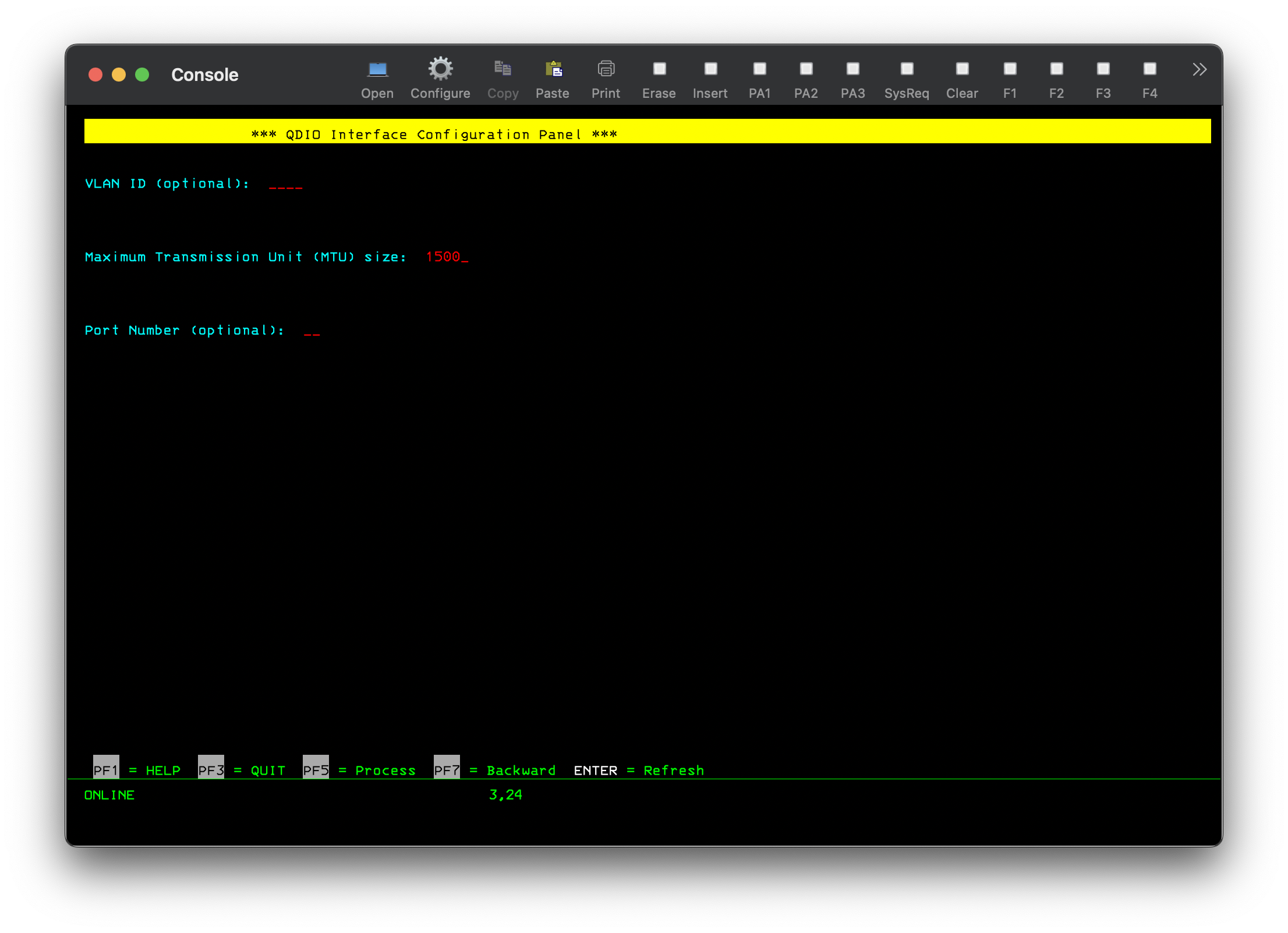Viewport: 1288px width, 933px height.
Task: Click the QDIO Interface Configuration Panel title
Action: [x=434, y=135]
